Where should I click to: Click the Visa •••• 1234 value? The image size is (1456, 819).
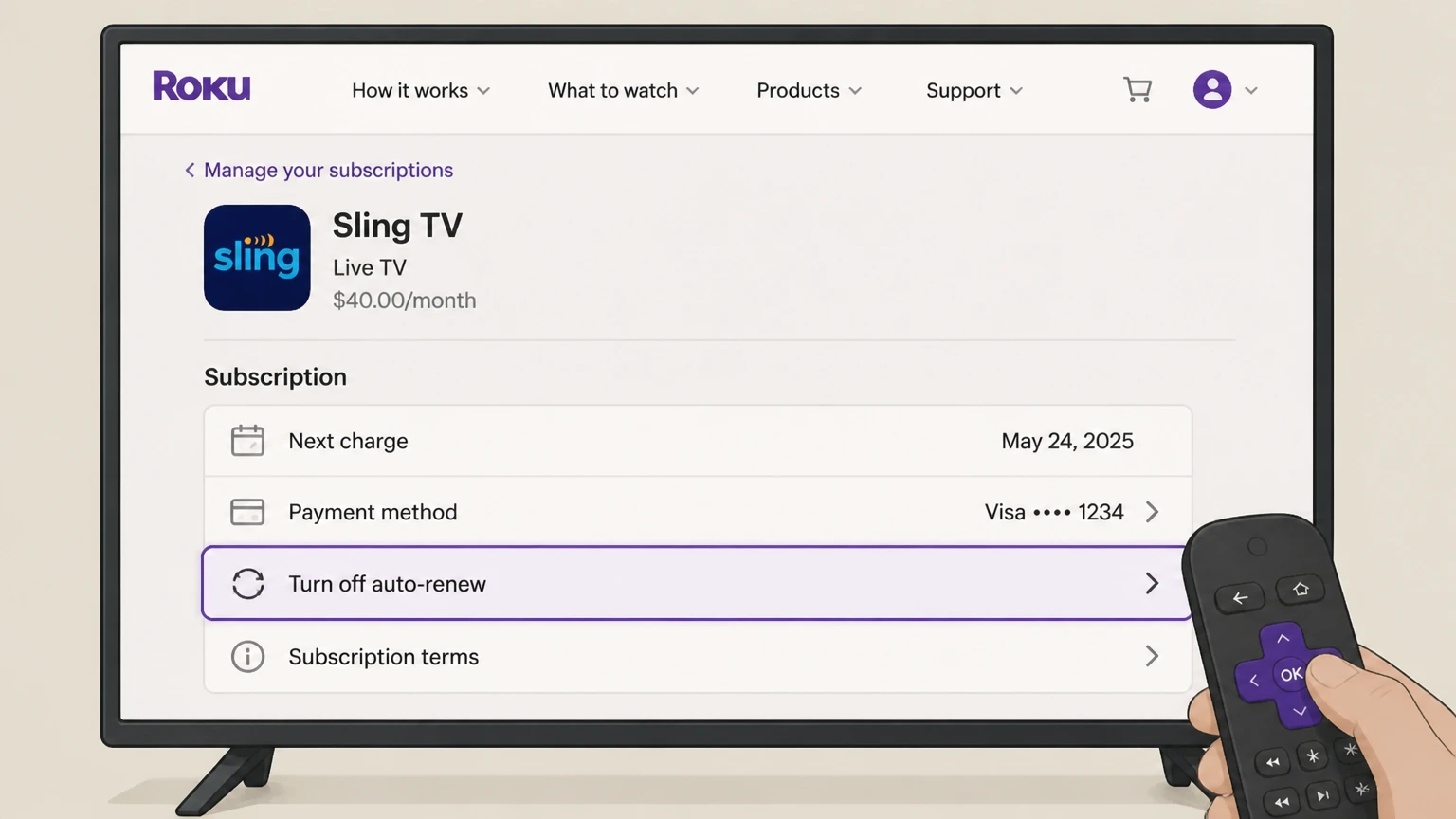tap(1054, 513)
